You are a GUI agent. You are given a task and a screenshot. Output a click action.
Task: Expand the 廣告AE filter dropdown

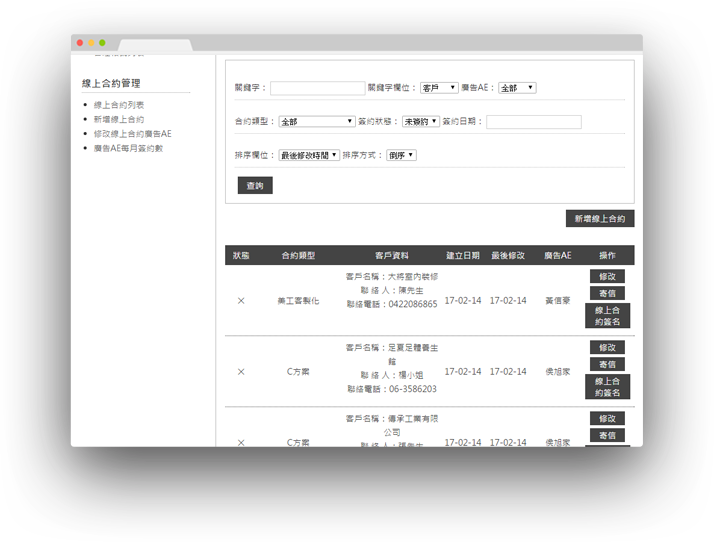pos(517,88)
